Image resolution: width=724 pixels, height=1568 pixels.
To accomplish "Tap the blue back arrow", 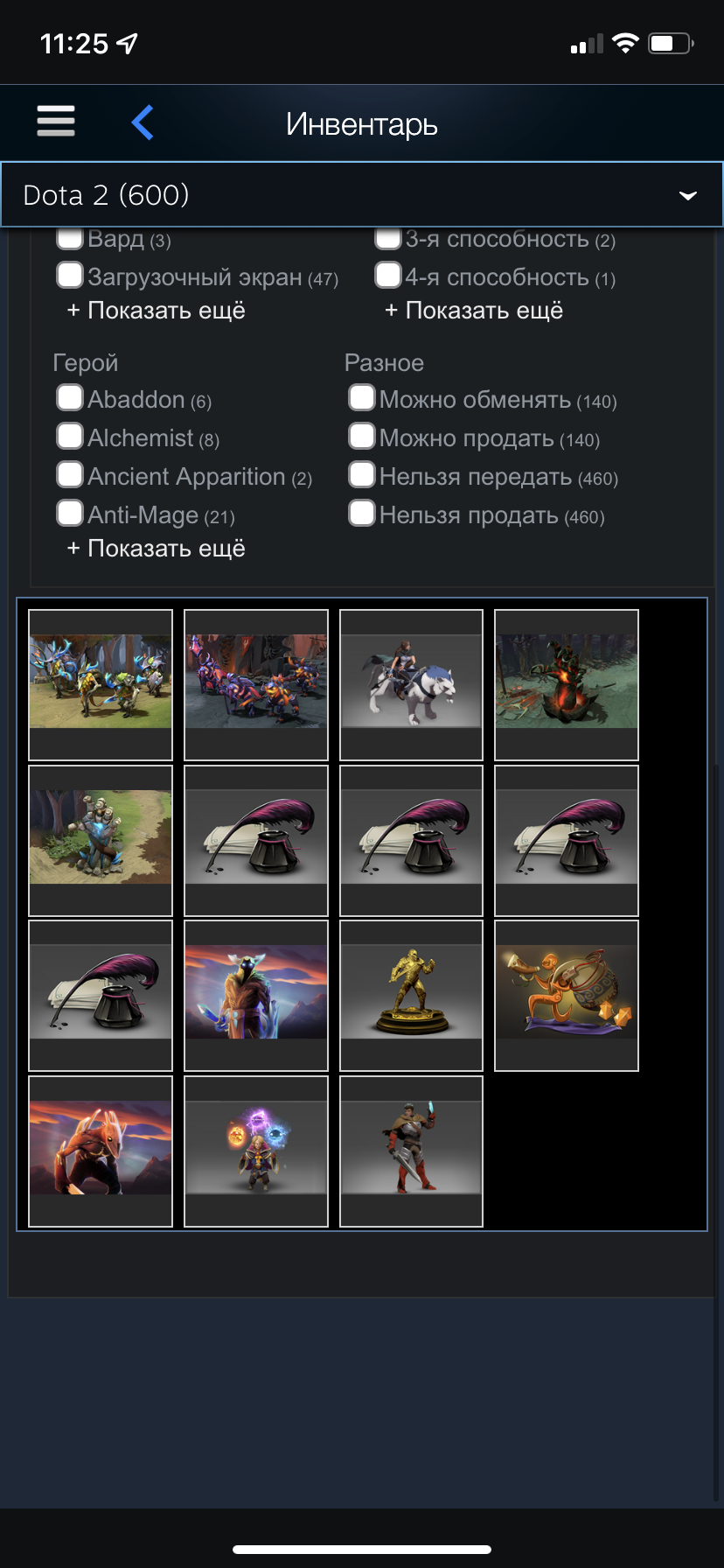I will pyautogui.click(x=143, y=122).
